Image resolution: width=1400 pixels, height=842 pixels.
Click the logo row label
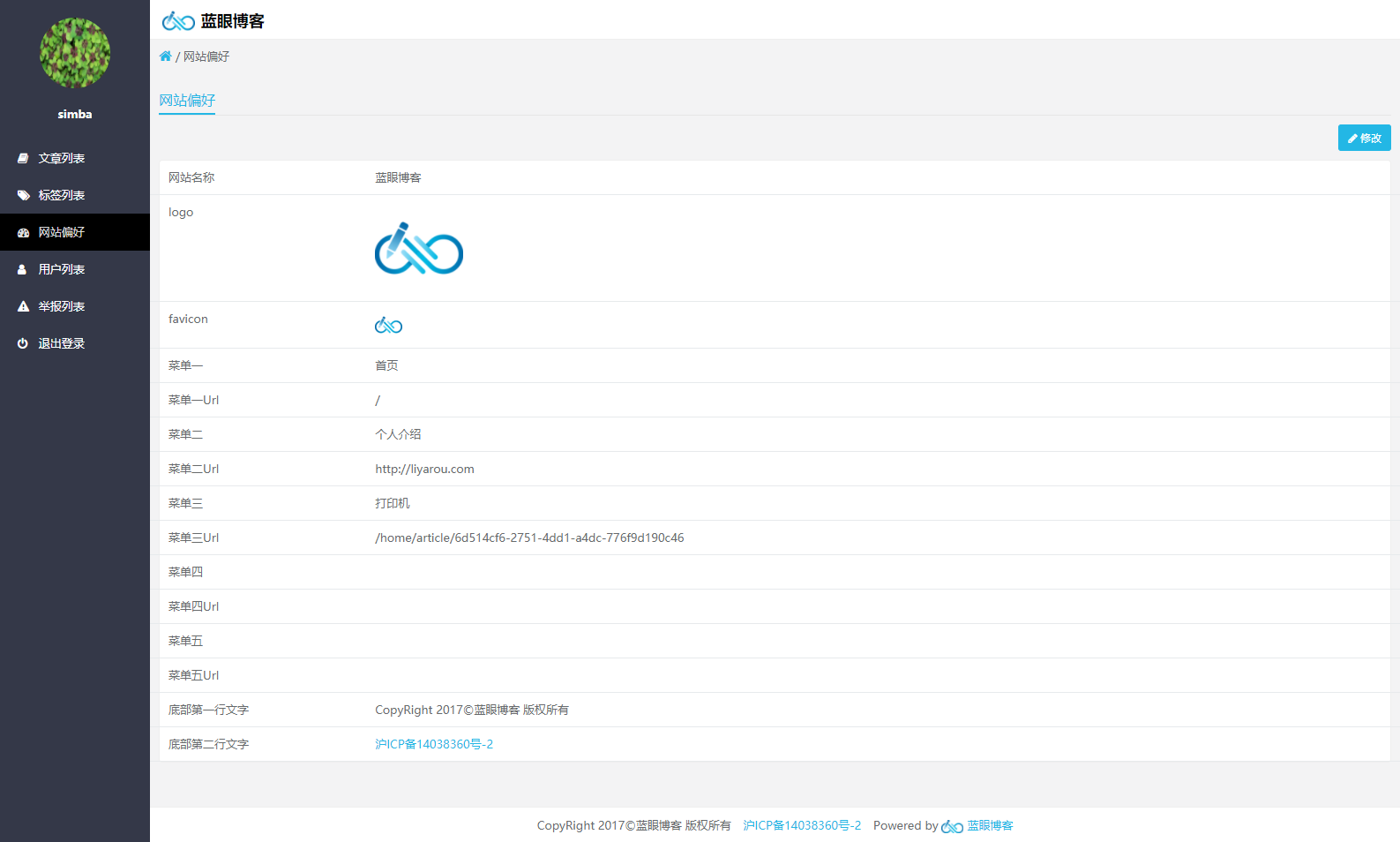(x=181, y=212)
